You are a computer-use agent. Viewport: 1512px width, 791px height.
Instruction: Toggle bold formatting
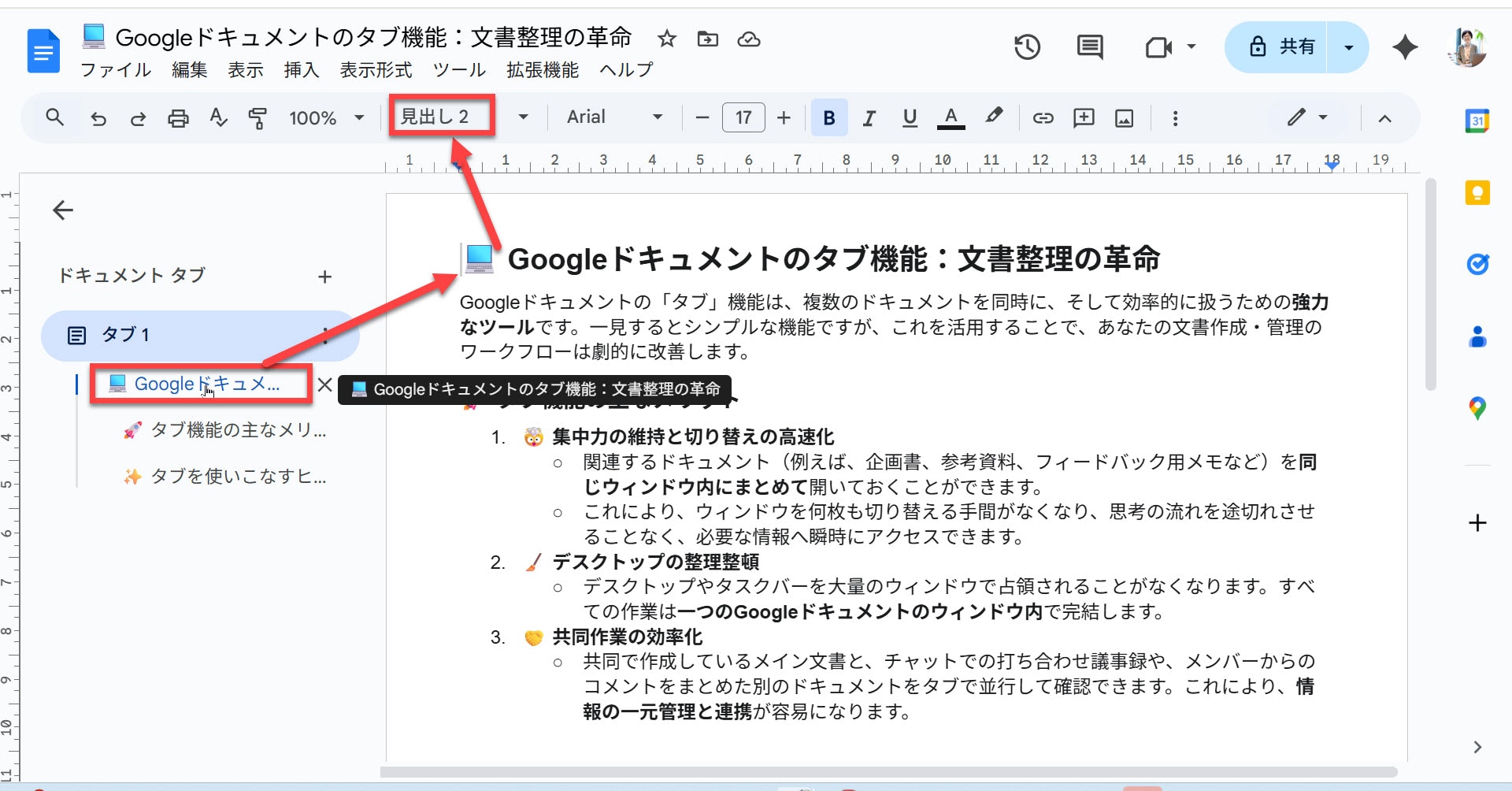(828, 118)
